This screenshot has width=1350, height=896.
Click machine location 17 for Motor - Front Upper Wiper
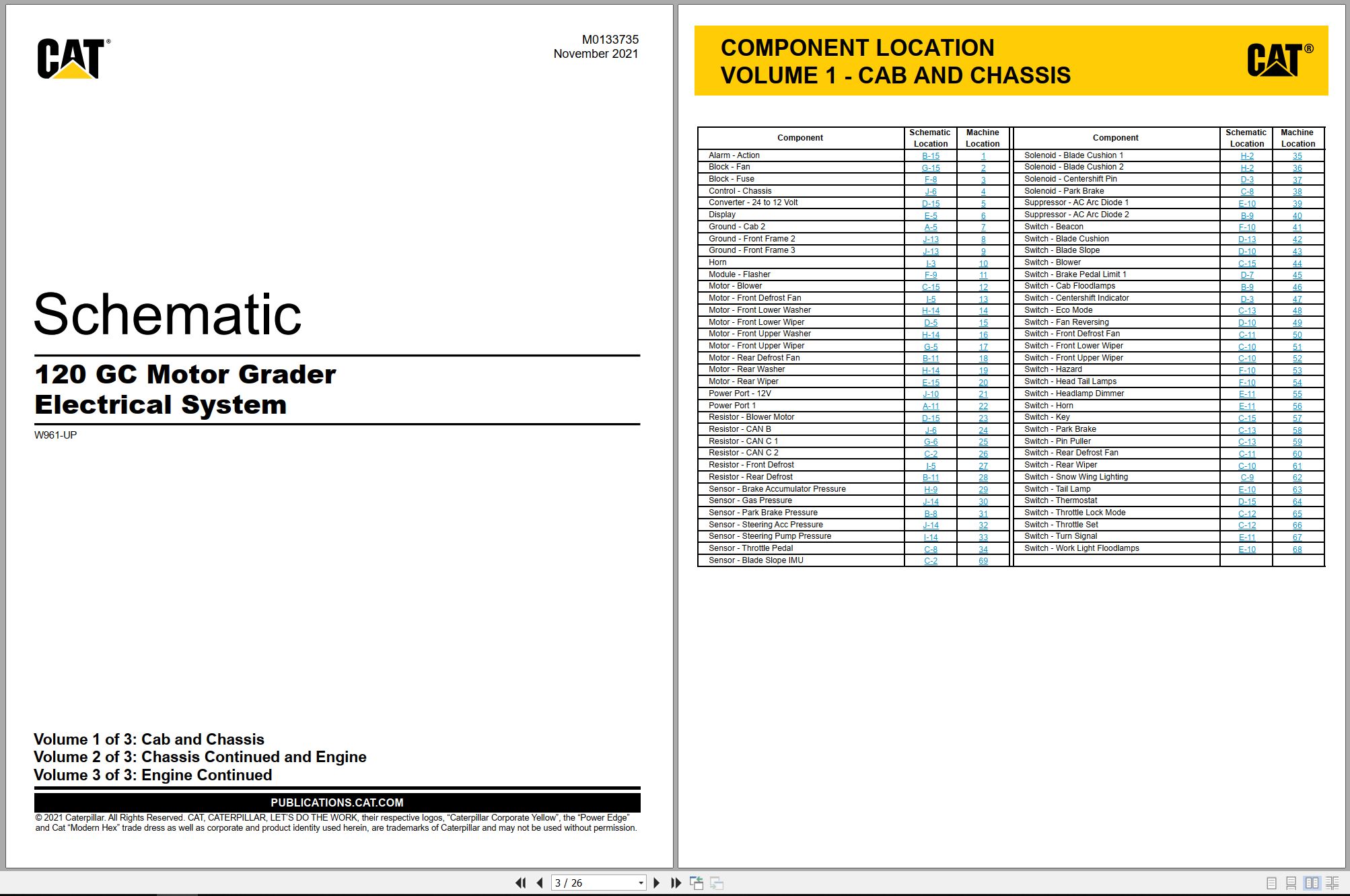[983, 347]
